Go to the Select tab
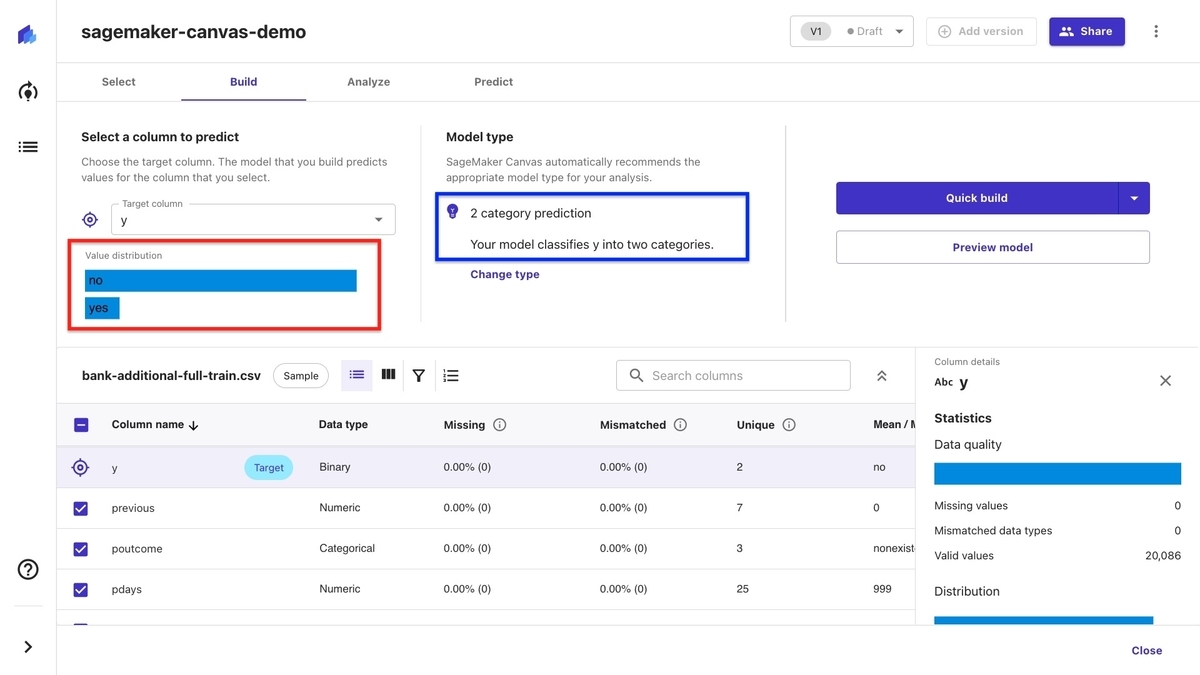The image size is (1200, 675). coord(118,82)
